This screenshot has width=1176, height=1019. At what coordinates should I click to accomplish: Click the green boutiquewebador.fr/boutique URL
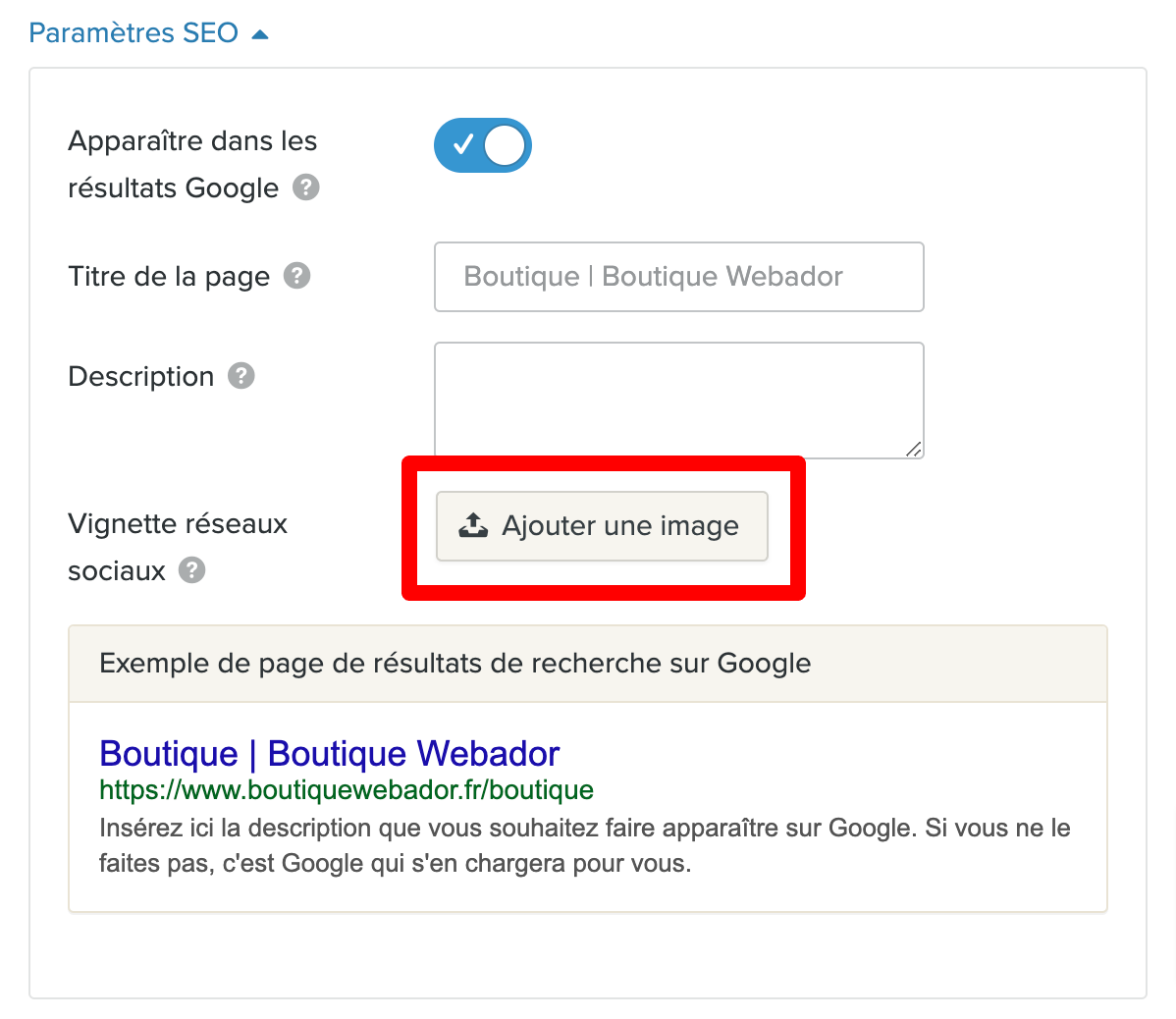pyautogui.click(x=347, y=789)
